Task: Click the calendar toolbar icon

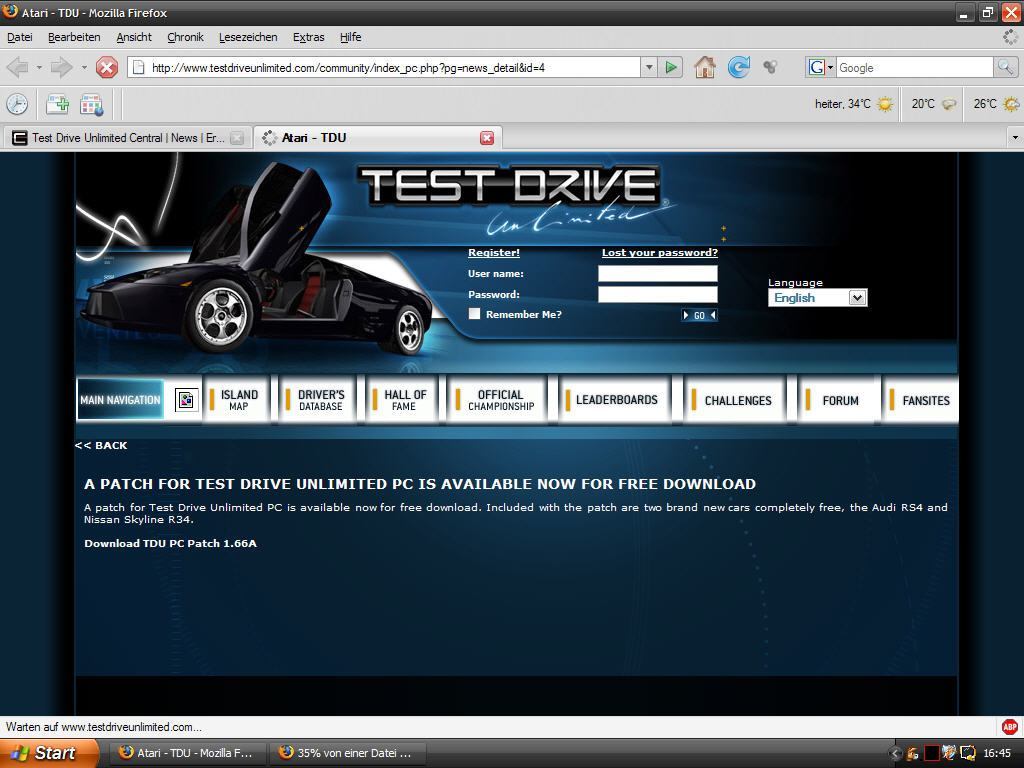Action: [x=91, y=104]
